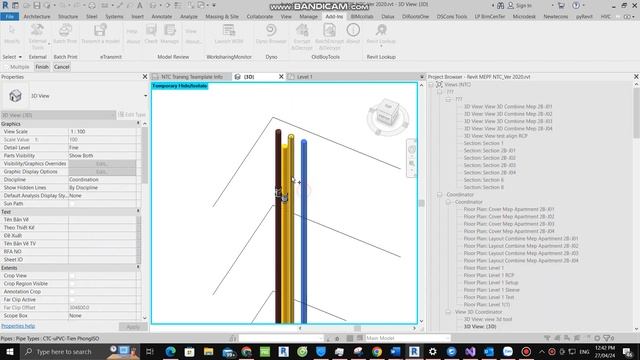This screenshot has width=640, height=360.
Task: Click the Cancel button in options bar
Action: pyautogui.click(x=61, y=67)
